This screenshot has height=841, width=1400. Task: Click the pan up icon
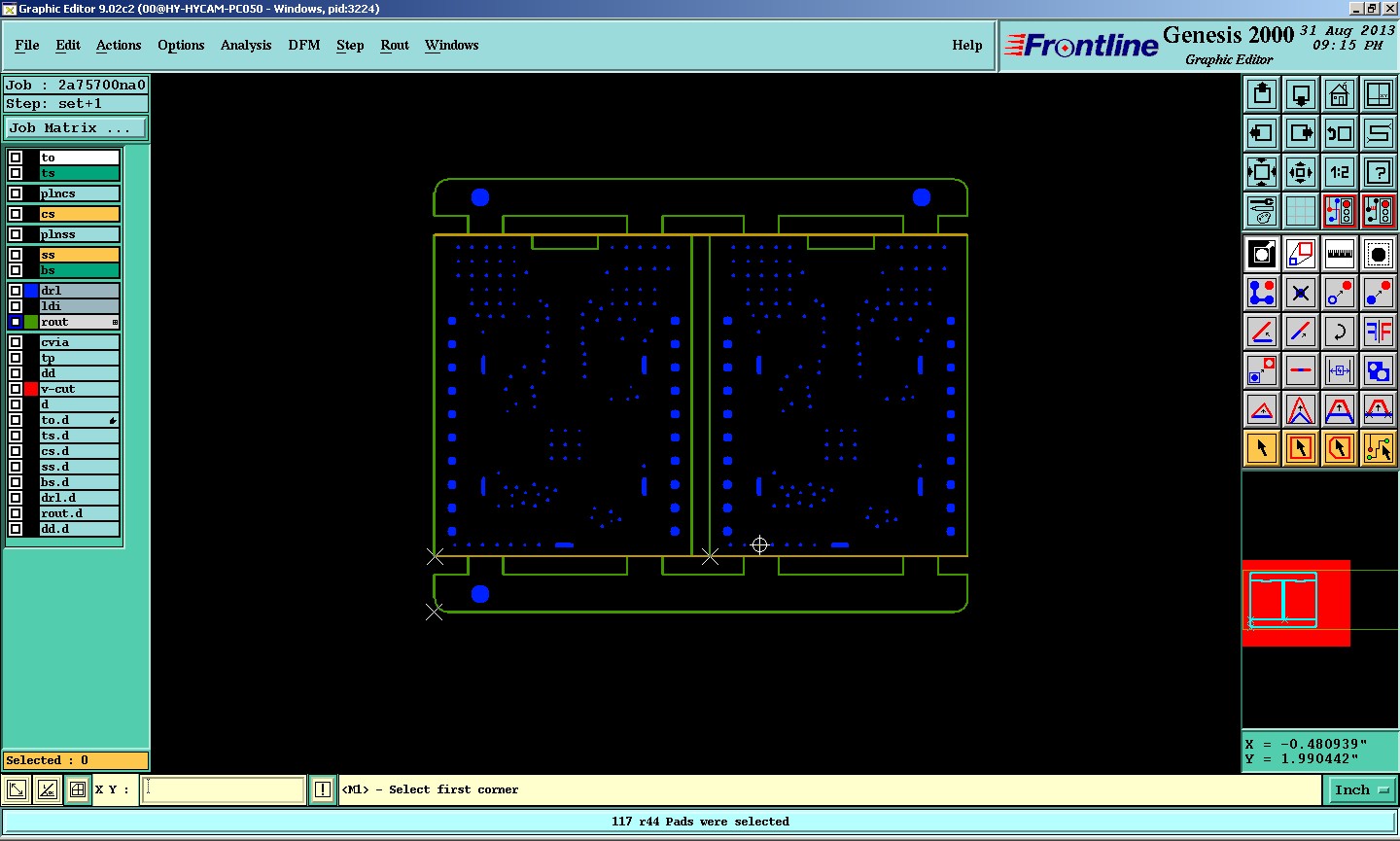tap(1262, 94)
